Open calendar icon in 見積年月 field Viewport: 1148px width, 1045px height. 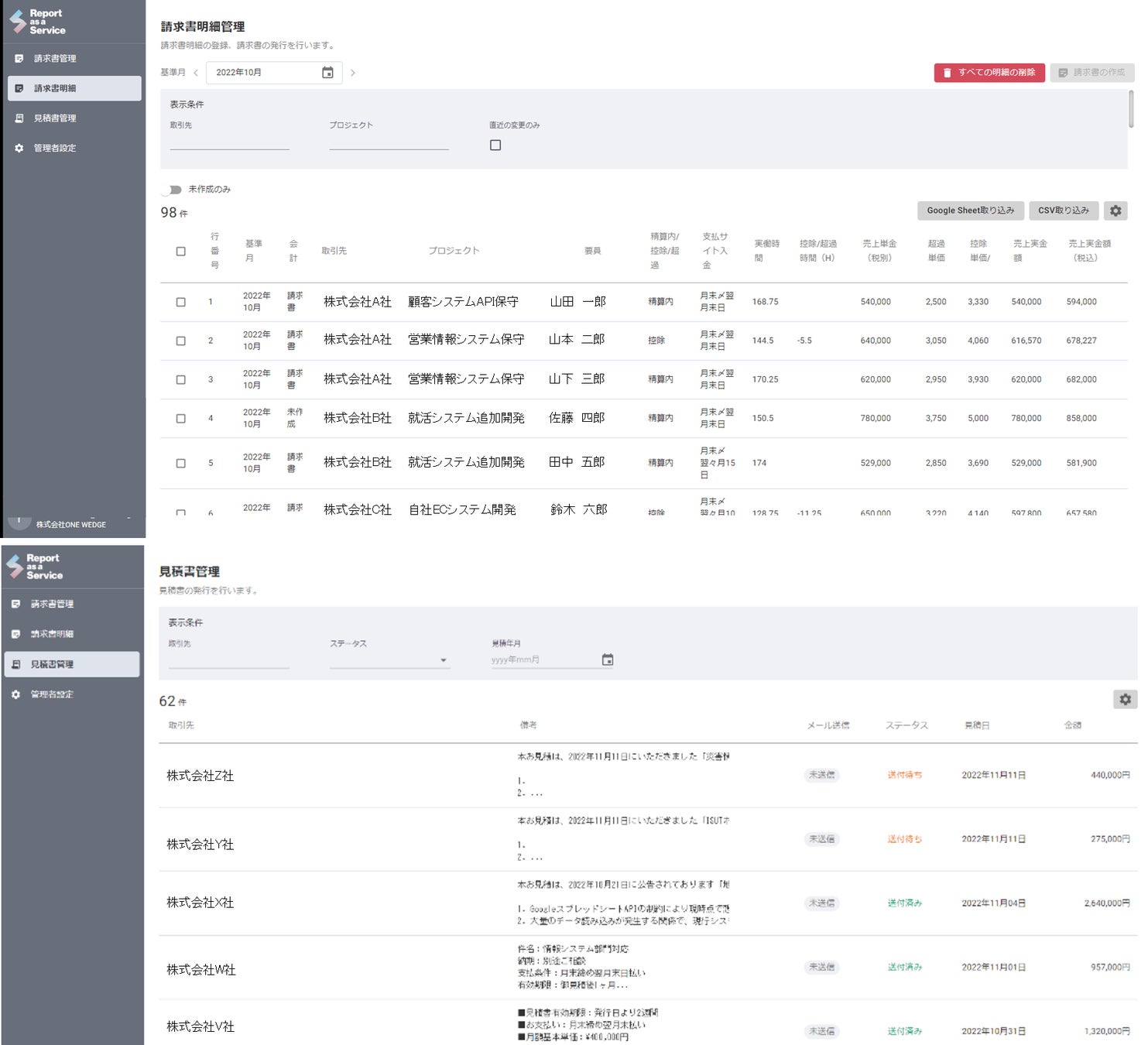[x=608, y=660]
